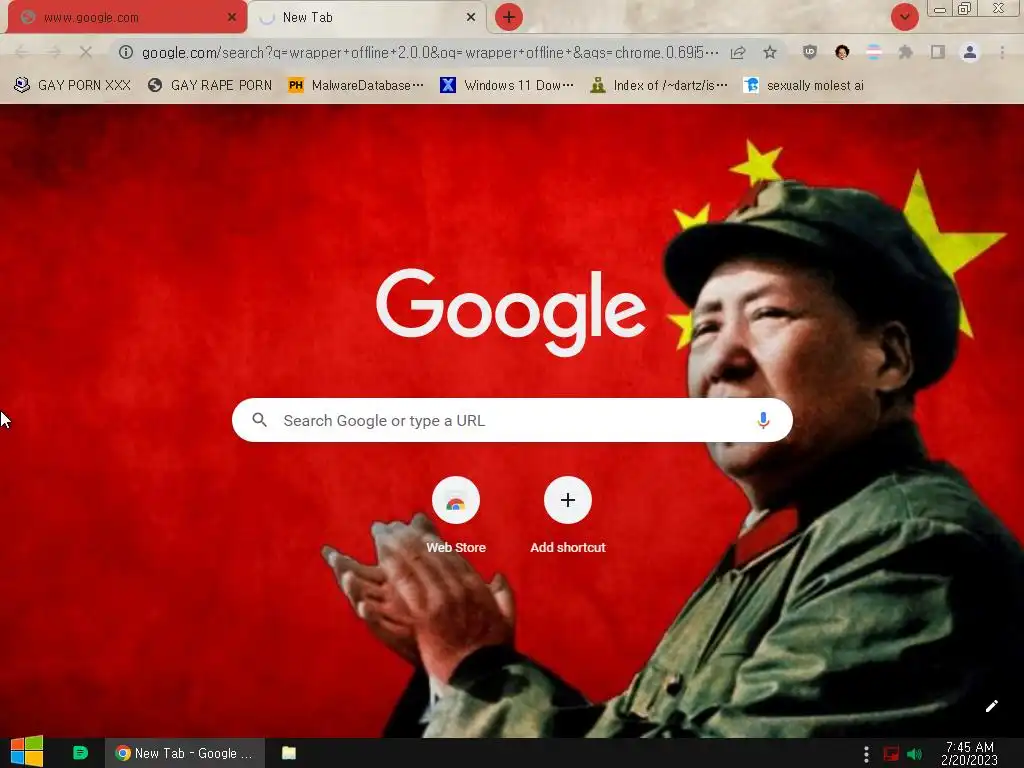1024x768 pixels.
Task: Open File Explorer from the taskbar
Action: [x=289, y=753]
